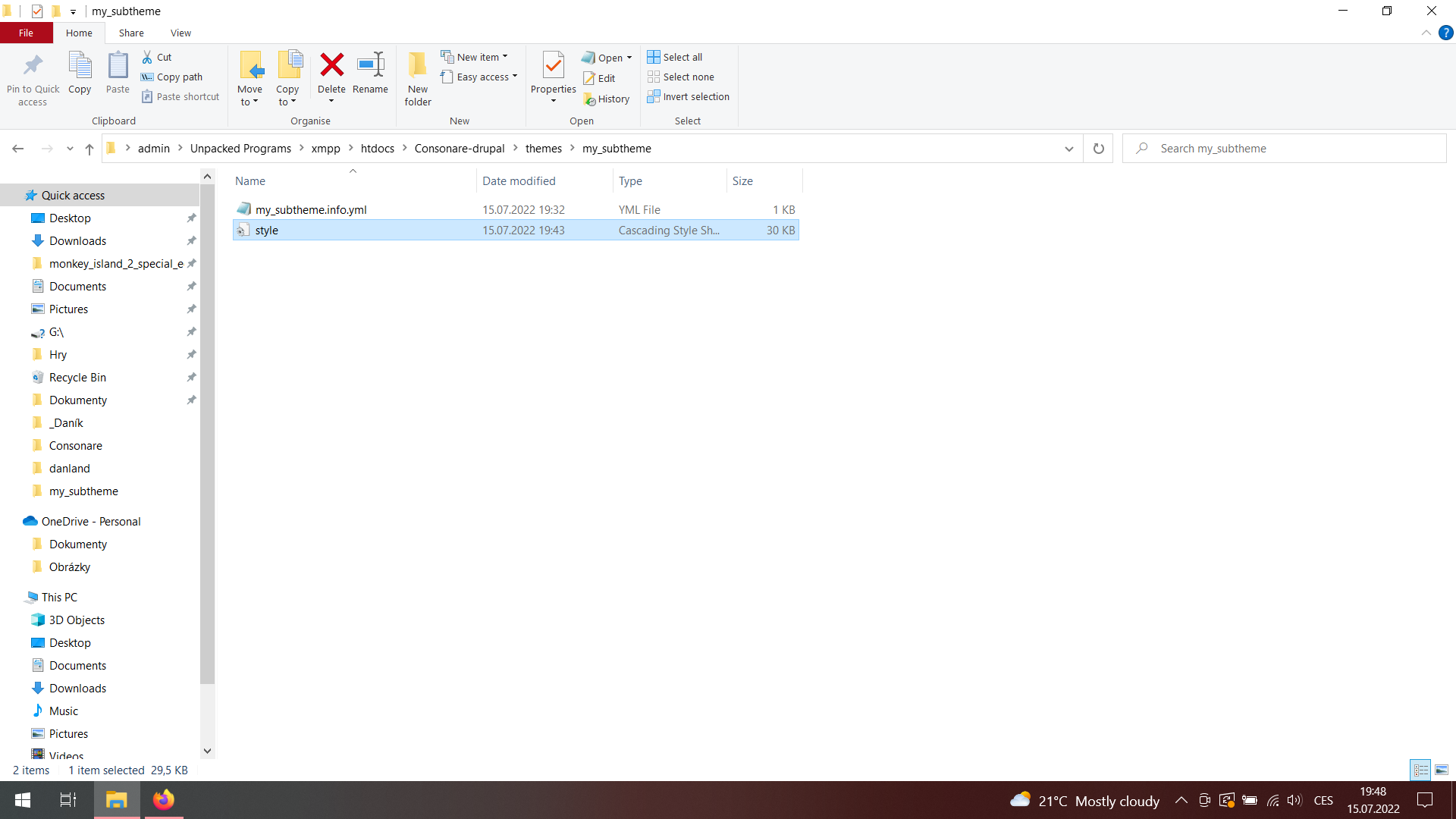This screenshot has width=1456, height=819.
Task: Open the Open button dropdown arrow
Action: (x=629, y=58)
